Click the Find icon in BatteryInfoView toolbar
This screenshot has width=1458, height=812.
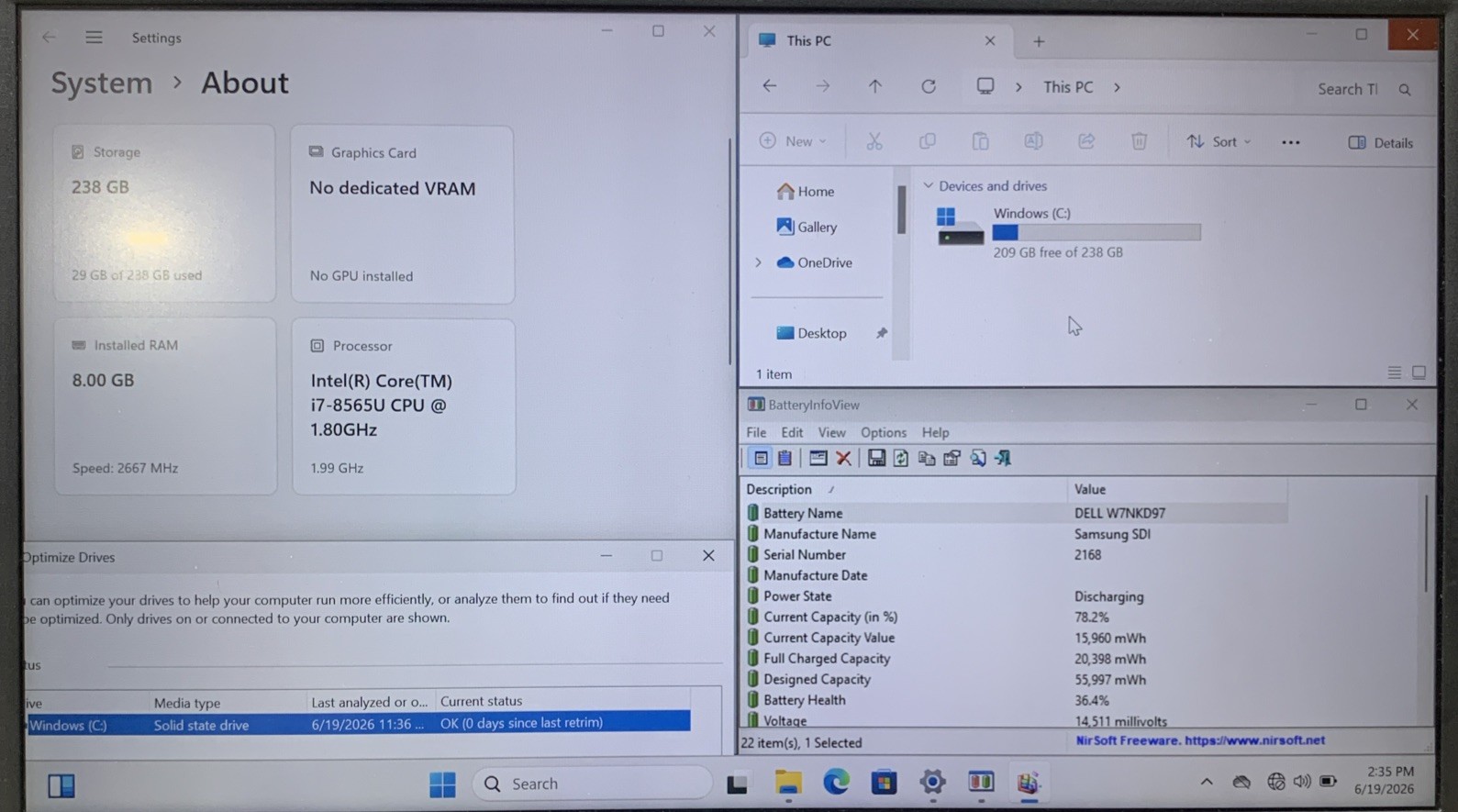pos(978,458)
